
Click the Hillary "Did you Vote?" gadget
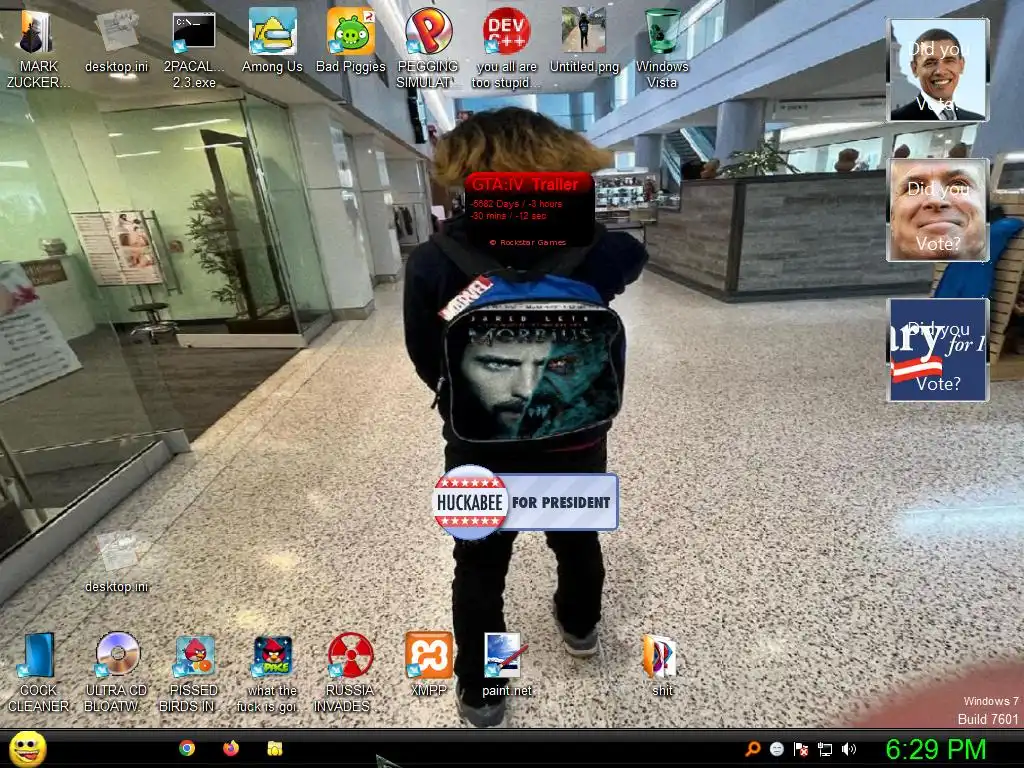point(938,349)
